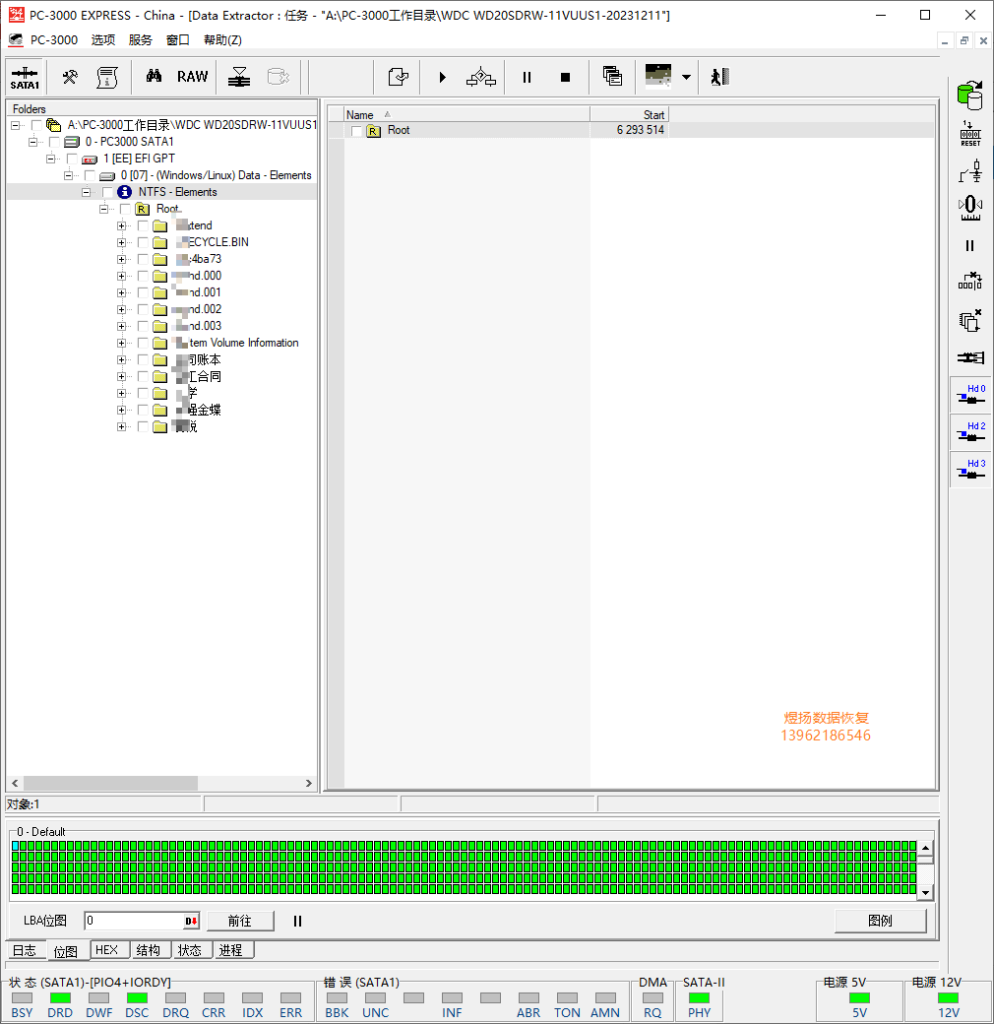Check the RECYCLE.BIN folder checkbox
This screenshot has height=1024, width=994.
(142, 242)
